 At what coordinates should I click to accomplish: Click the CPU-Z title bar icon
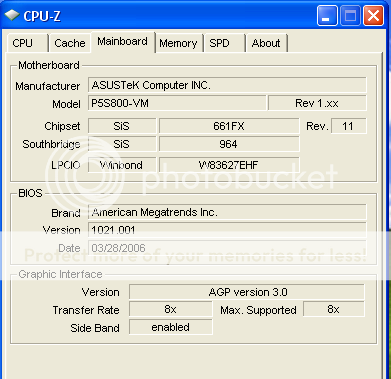(12, 15)
